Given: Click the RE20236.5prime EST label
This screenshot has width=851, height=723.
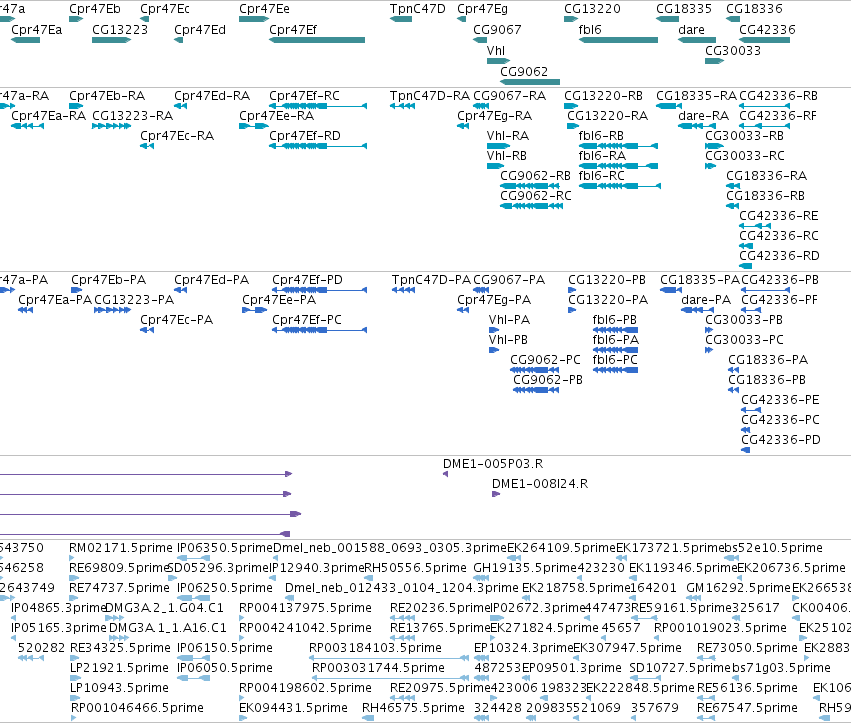Looking at the screenshot, I should [440, 608].
